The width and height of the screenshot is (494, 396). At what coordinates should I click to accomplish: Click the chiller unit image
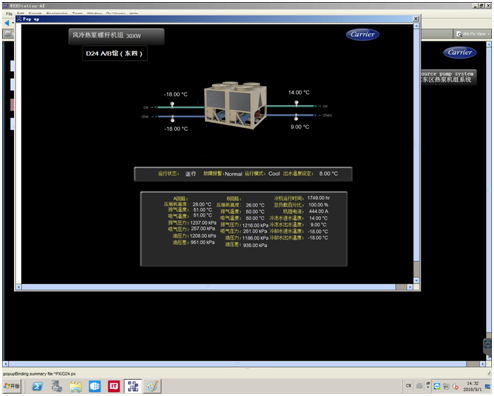[x=235, y=105]
